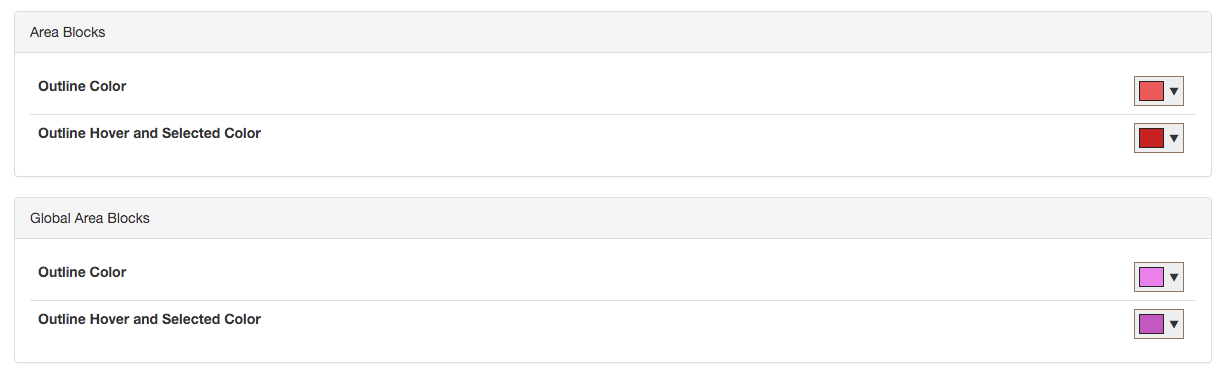Open the Area Blocks Outline Color light red swatch

pos(1151,92)
